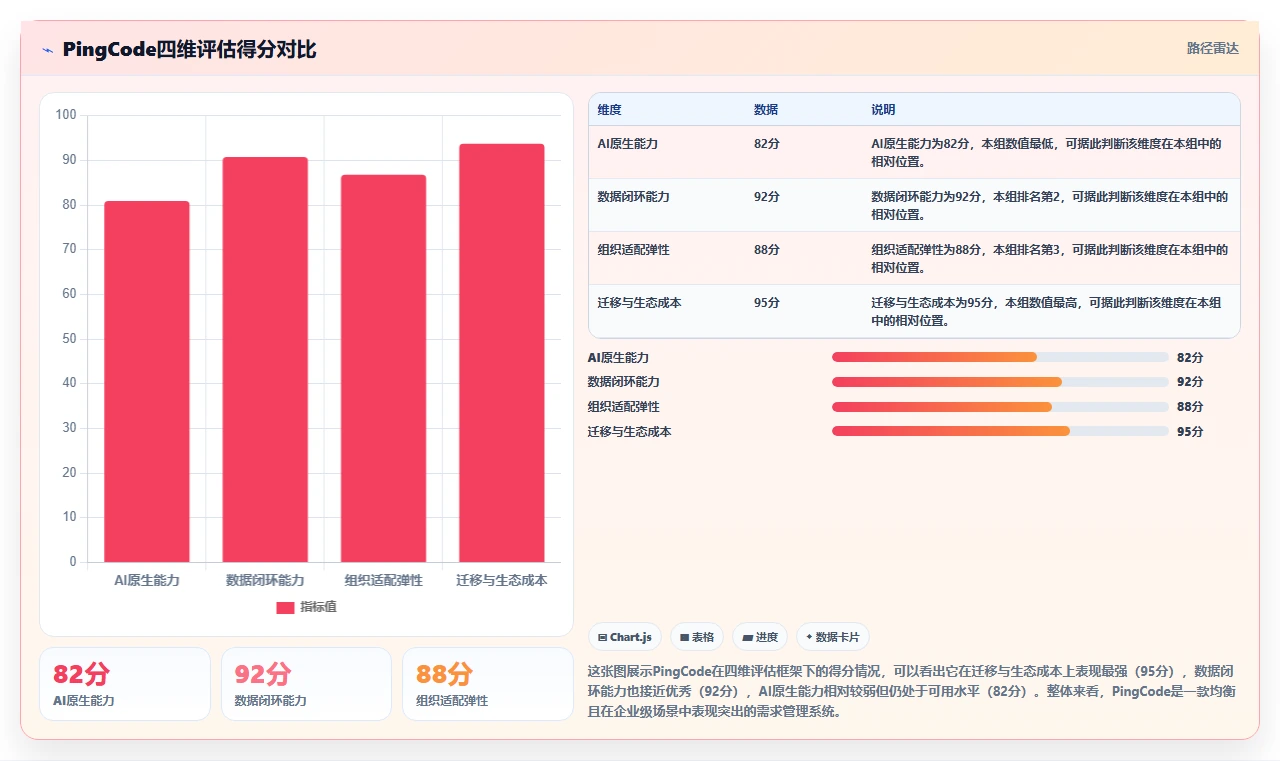1280x761 pixels.
Task: Click the 92分 数据闭环能力 data card
Action: (x=306, y=684)
